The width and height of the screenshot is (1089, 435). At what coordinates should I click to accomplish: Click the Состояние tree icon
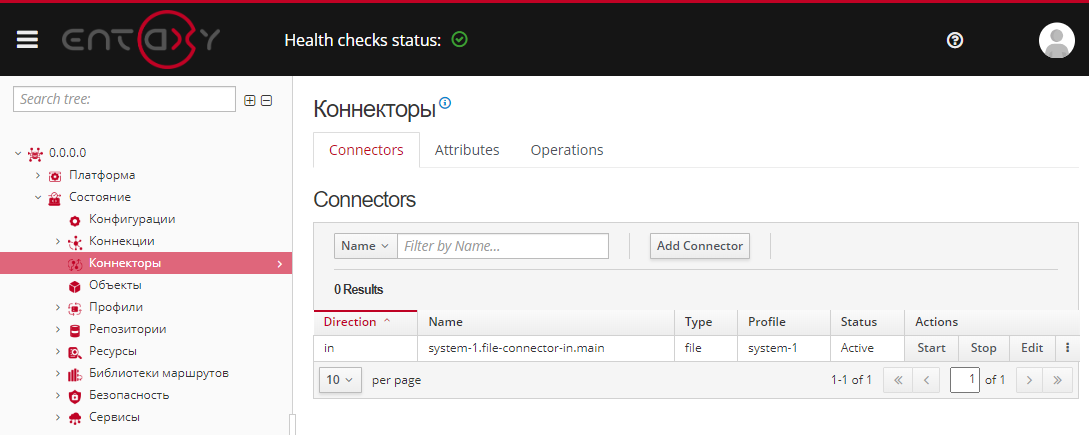point(55,197)
